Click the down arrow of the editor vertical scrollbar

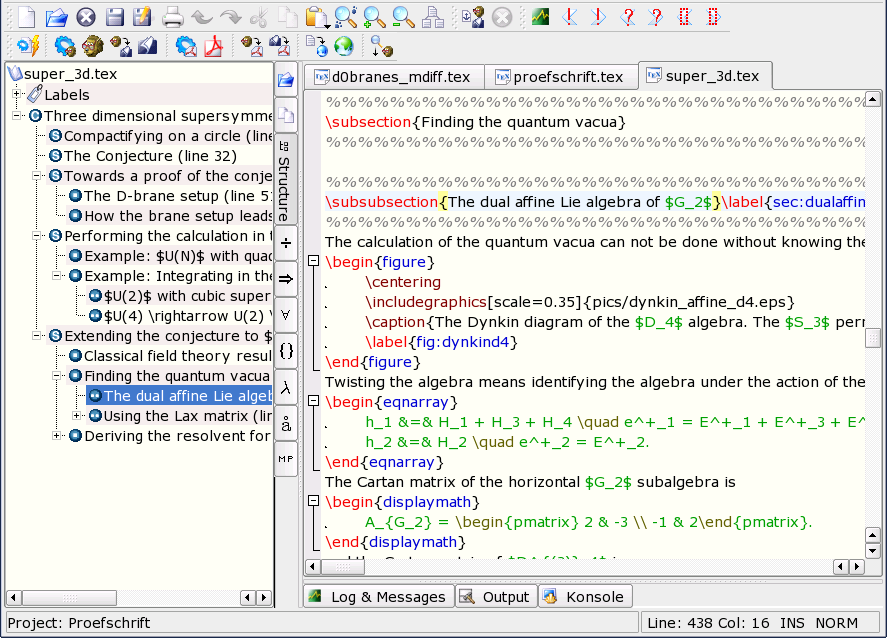(x=873, y=550)
